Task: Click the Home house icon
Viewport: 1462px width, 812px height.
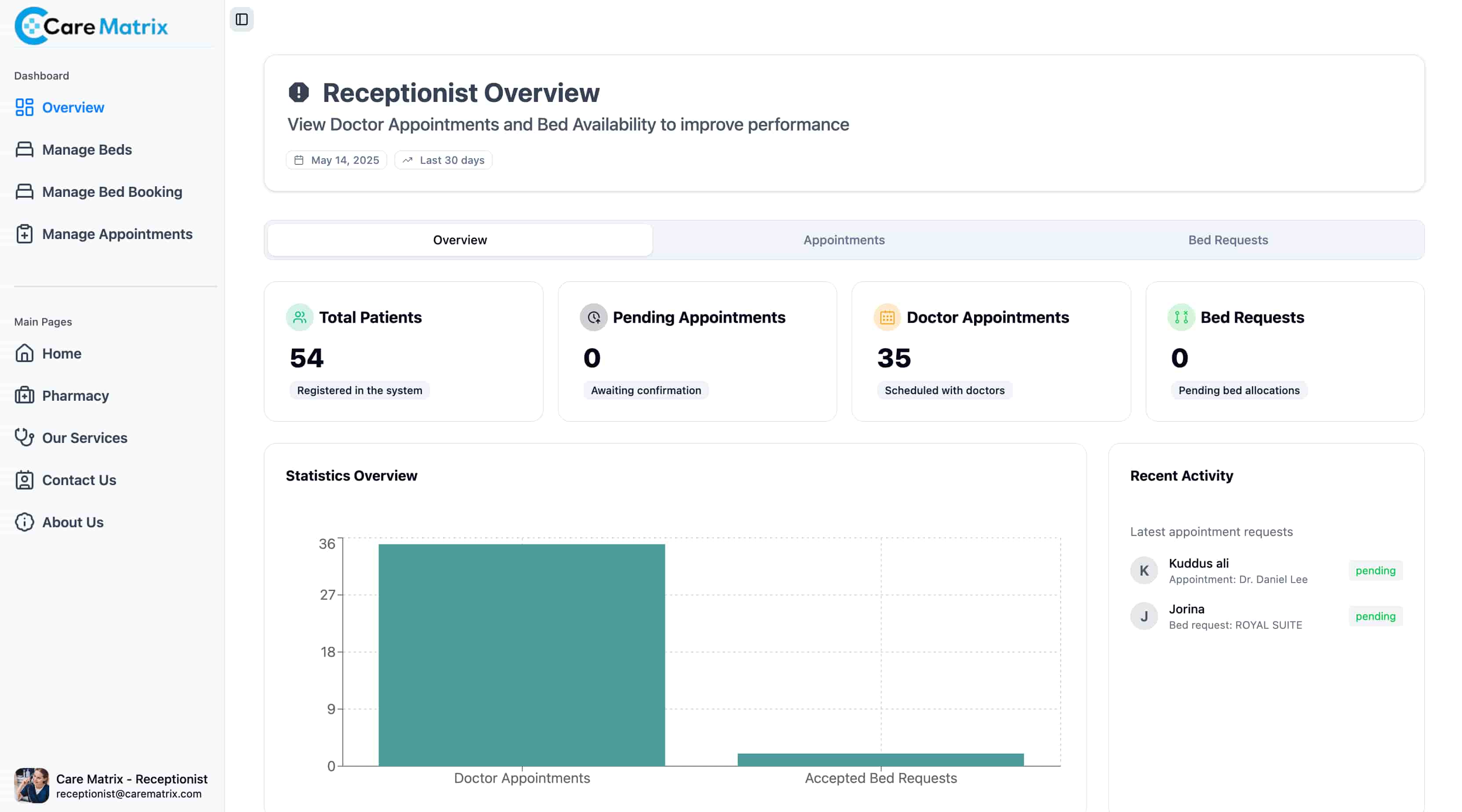Action: [25, 353]
